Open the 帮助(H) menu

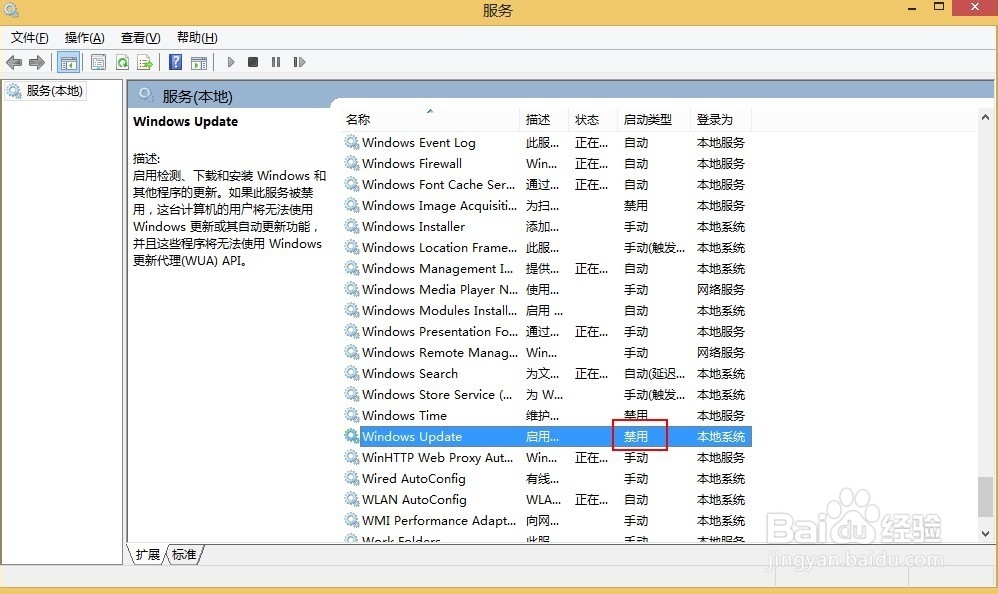pos(197,38)
